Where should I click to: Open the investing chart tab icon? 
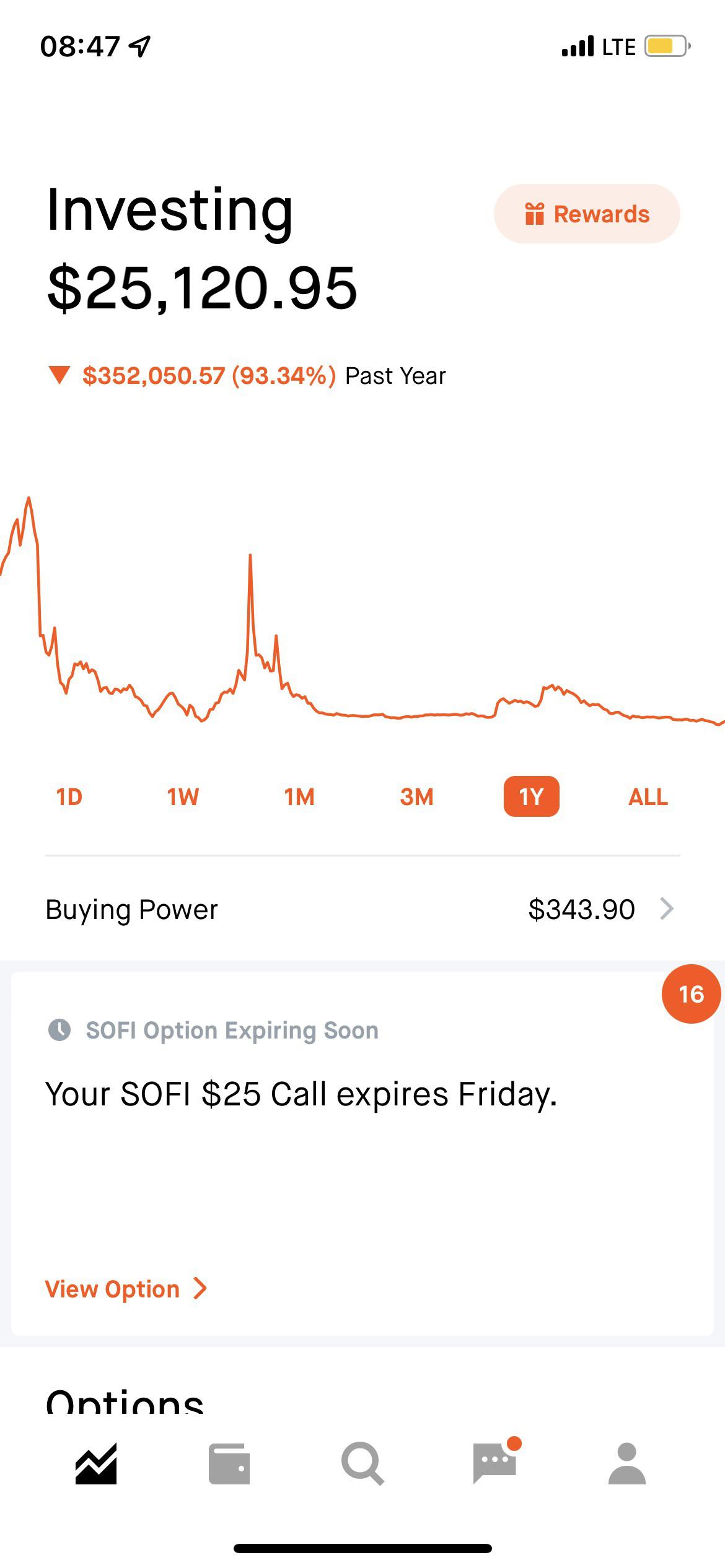tap(96, 1464)
